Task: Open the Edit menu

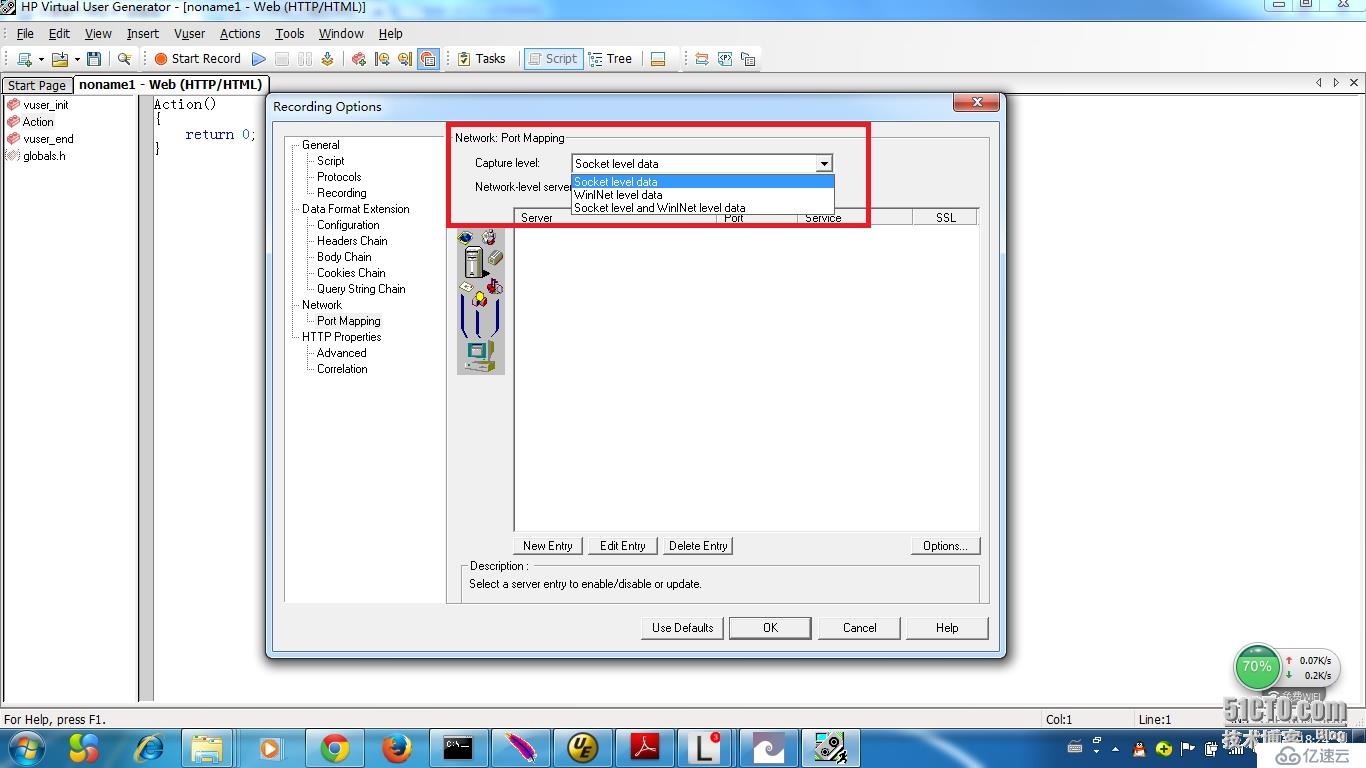Action: click(59, 33)
